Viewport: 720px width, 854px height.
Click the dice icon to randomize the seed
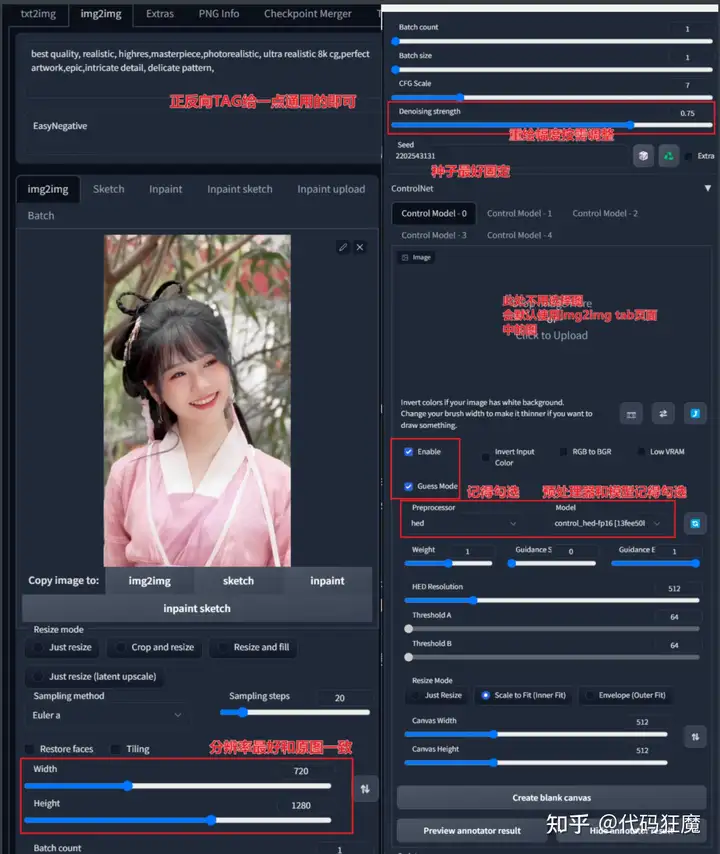pos(643,156)
